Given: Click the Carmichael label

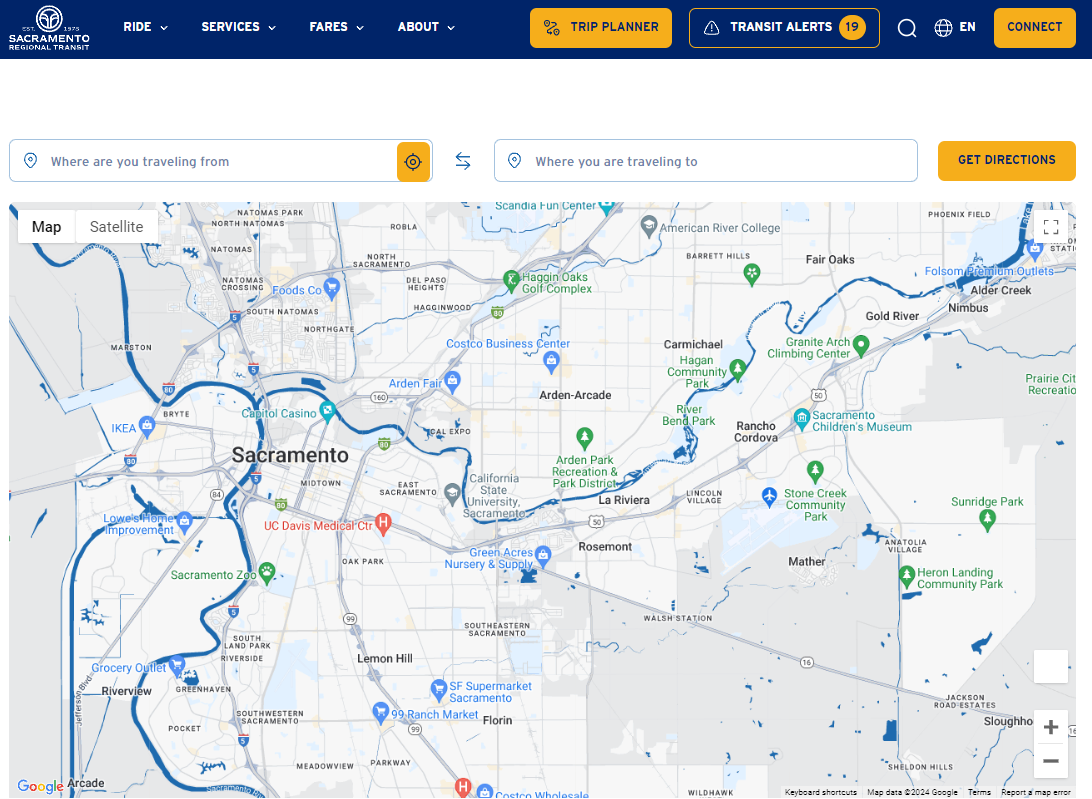Looking at the screenshot, I should (693, 344).
